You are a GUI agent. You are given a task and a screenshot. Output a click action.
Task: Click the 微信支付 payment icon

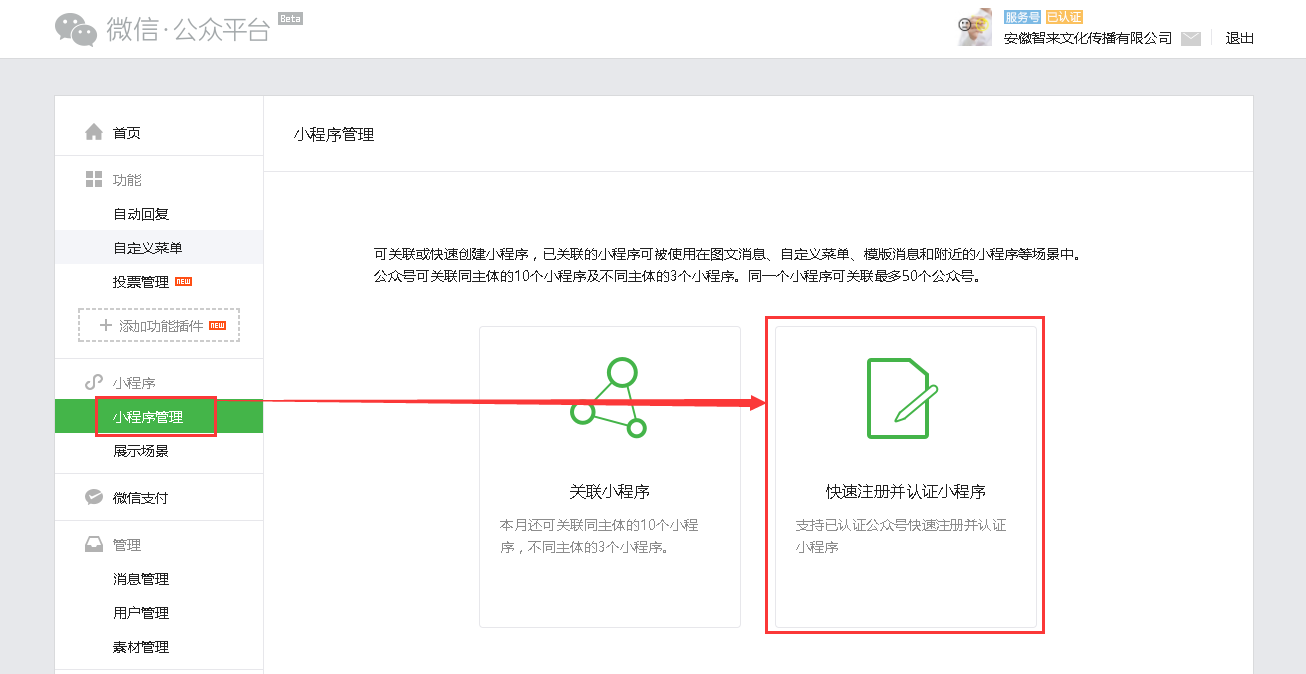94,497
